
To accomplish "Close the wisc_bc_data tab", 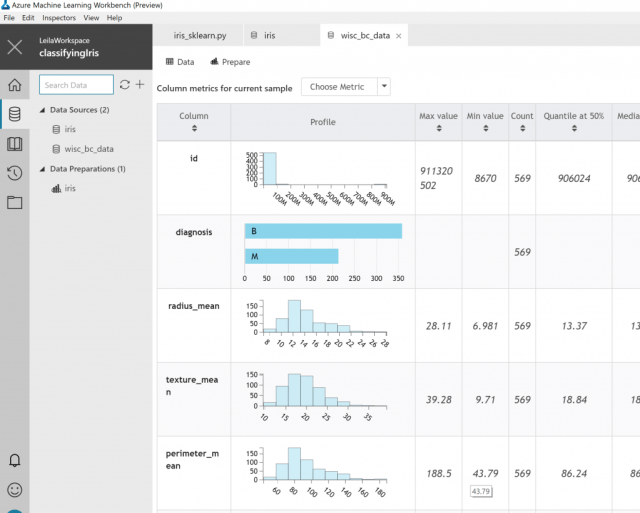I will pyautogui.click(x=399, y=36).
